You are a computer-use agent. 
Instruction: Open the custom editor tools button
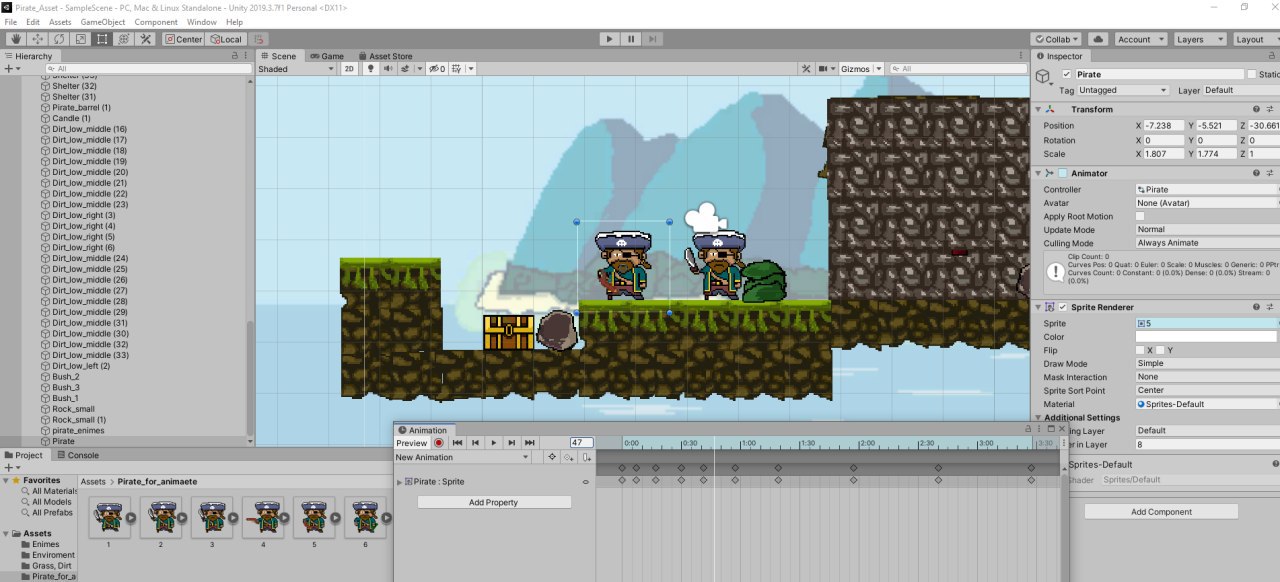click(x=146, y=39)
